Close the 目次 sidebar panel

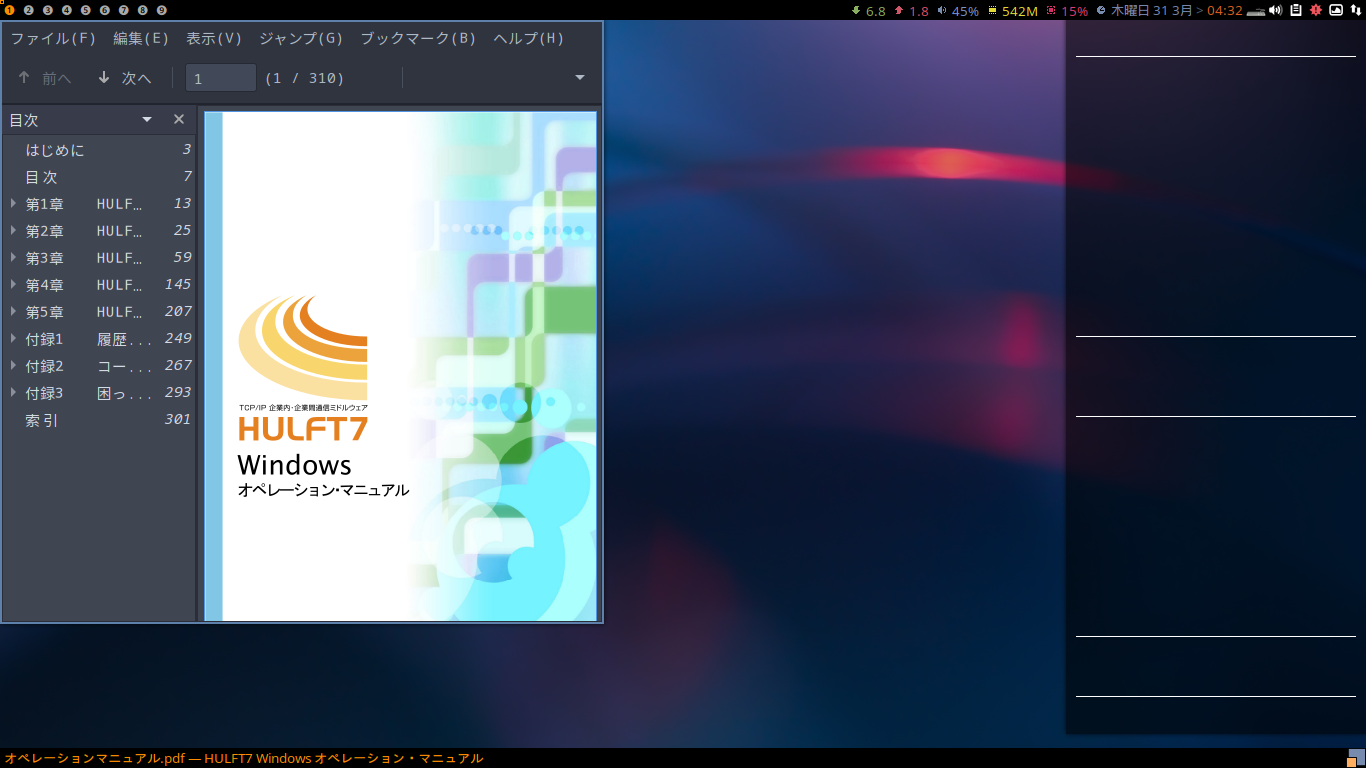coord(179,120)
